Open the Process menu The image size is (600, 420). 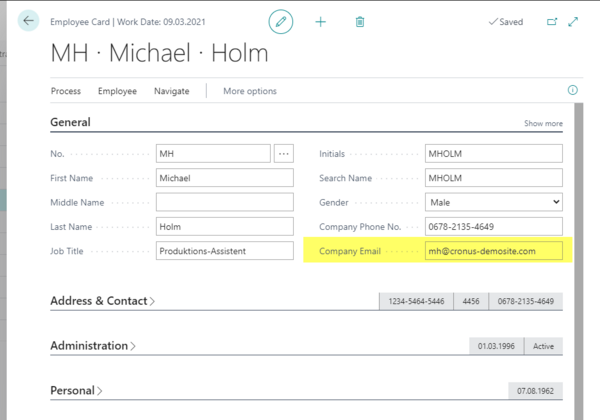tap(66, 91)
